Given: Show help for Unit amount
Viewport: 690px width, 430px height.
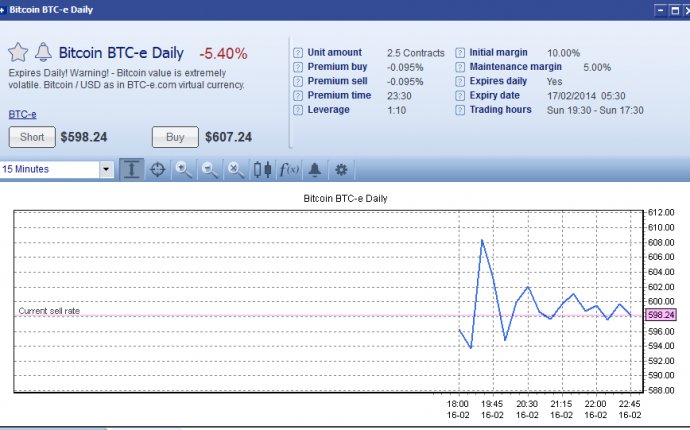Looking at the screenshot, I should (x=298, y=53).
